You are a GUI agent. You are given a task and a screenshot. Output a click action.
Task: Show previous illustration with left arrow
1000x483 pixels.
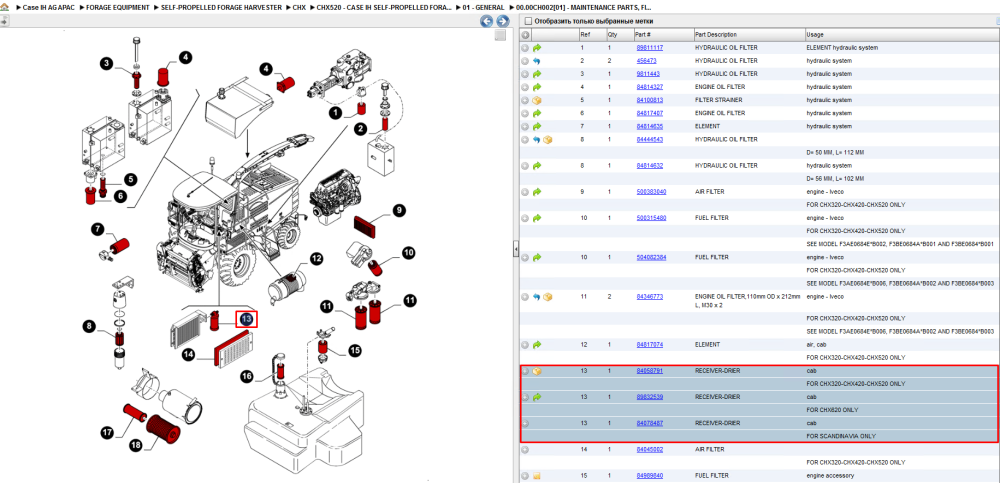click(x=487, y=21)
